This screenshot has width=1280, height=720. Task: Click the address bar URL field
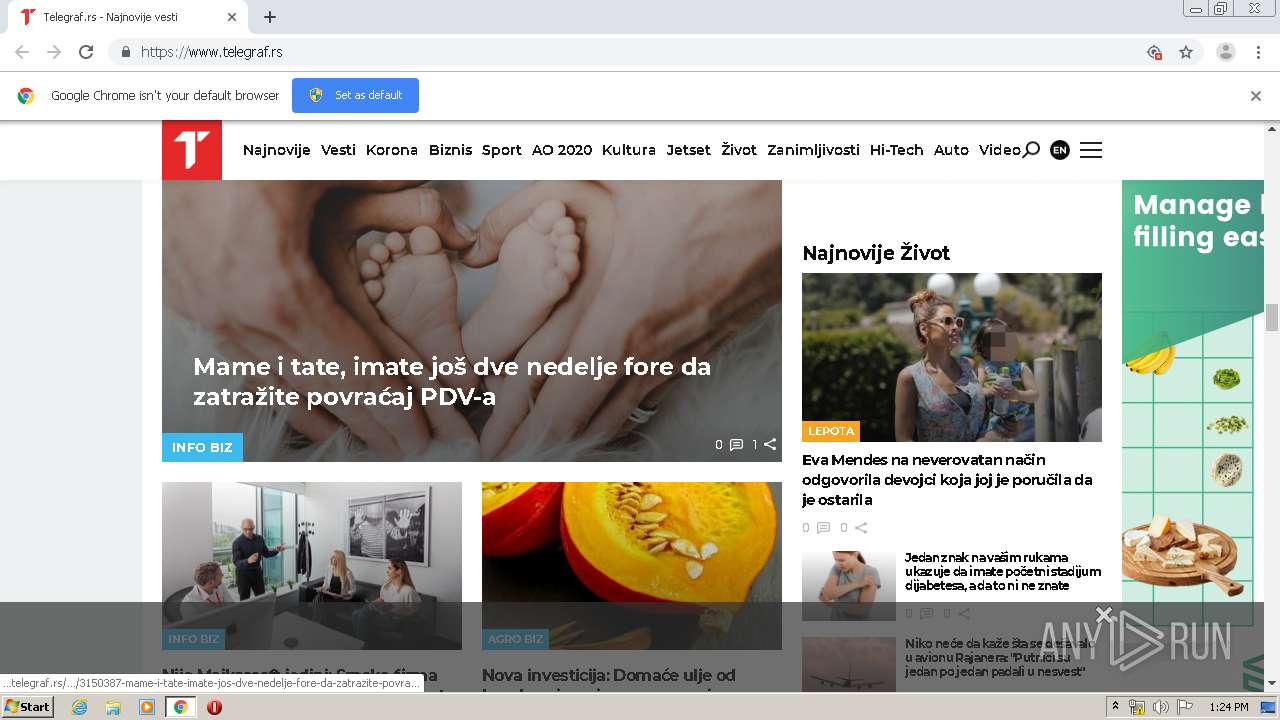pos(620,52)
